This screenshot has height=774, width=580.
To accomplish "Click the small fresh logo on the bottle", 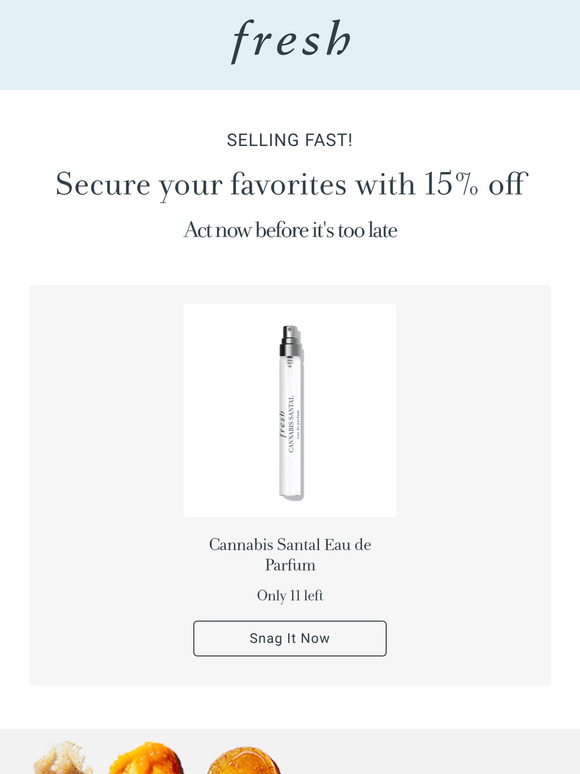I will tap(282, 424).
